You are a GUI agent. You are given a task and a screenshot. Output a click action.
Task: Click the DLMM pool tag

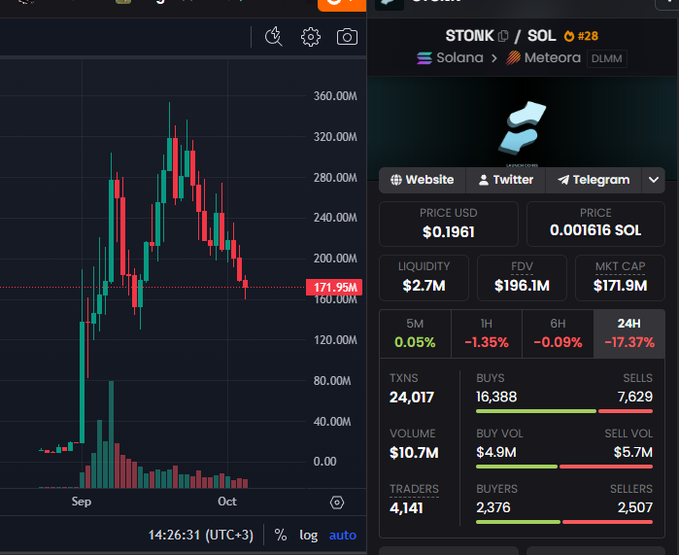pyautogui.click(x=607, y=58)
